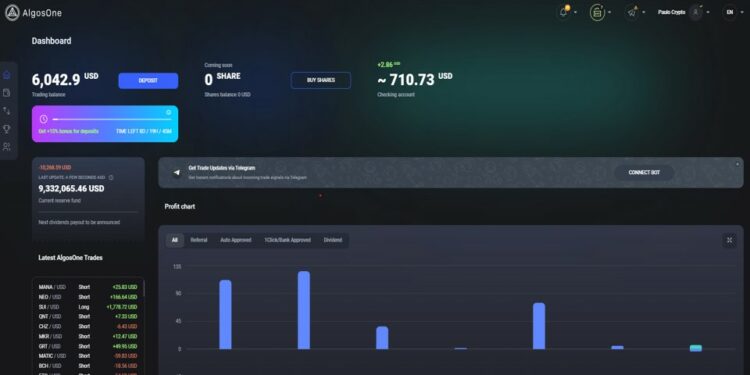Open the wallet sidebar icon
Image resolution: width=750 pixels, height=375 pixels.
tap(7, 92)
